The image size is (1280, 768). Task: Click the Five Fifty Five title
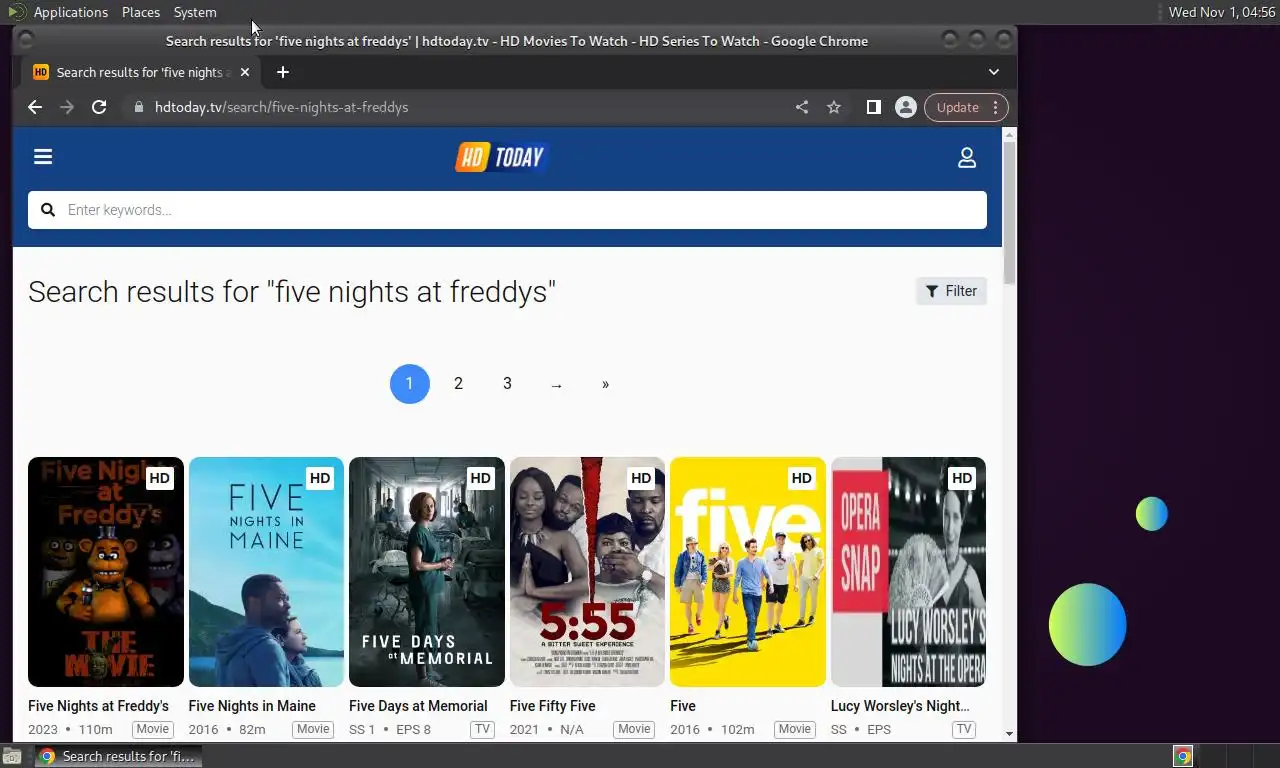tap(552, 706)
